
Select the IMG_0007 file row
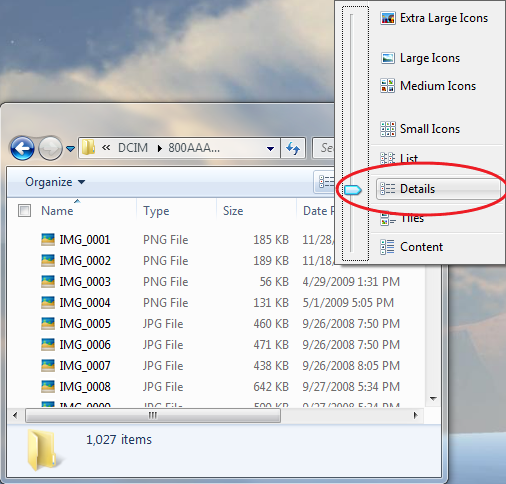pos(220,366)
